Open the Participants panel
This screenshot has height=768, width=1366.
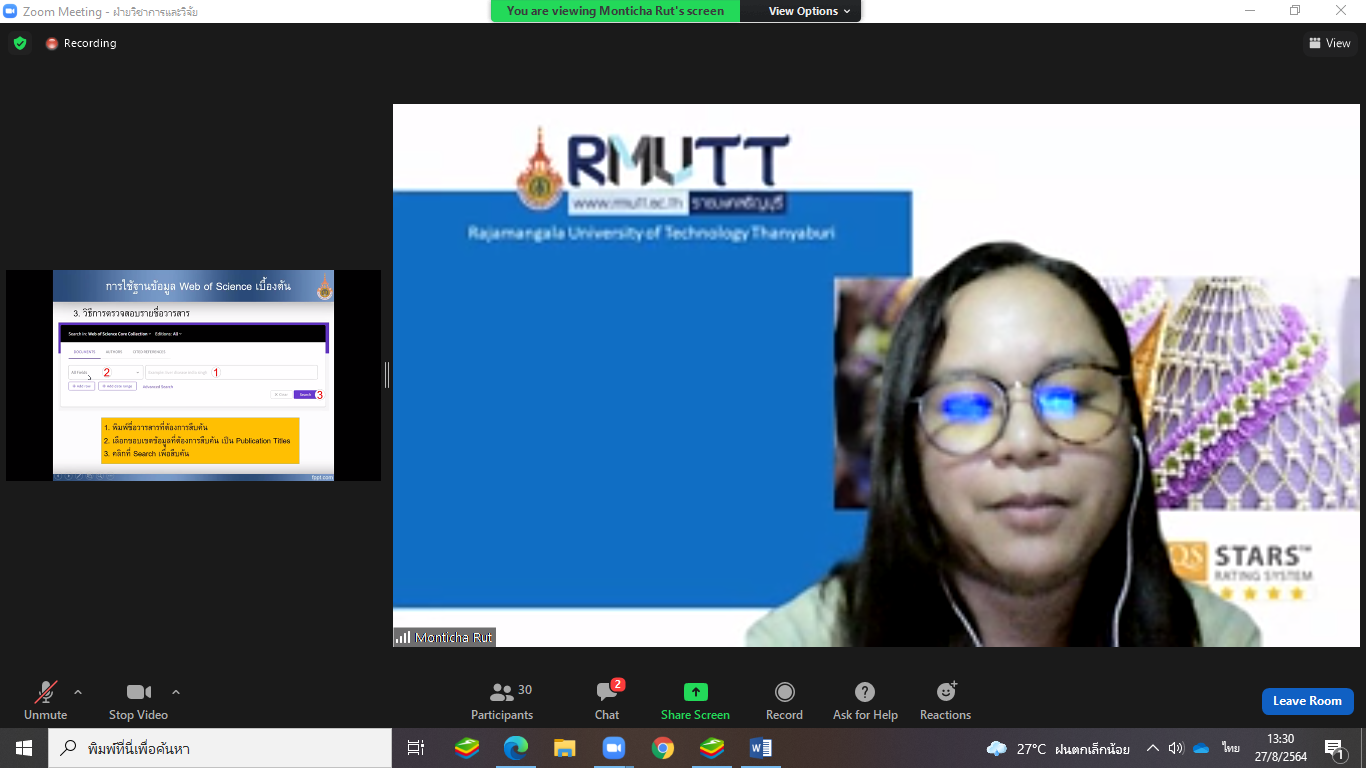tap(502, 700)
